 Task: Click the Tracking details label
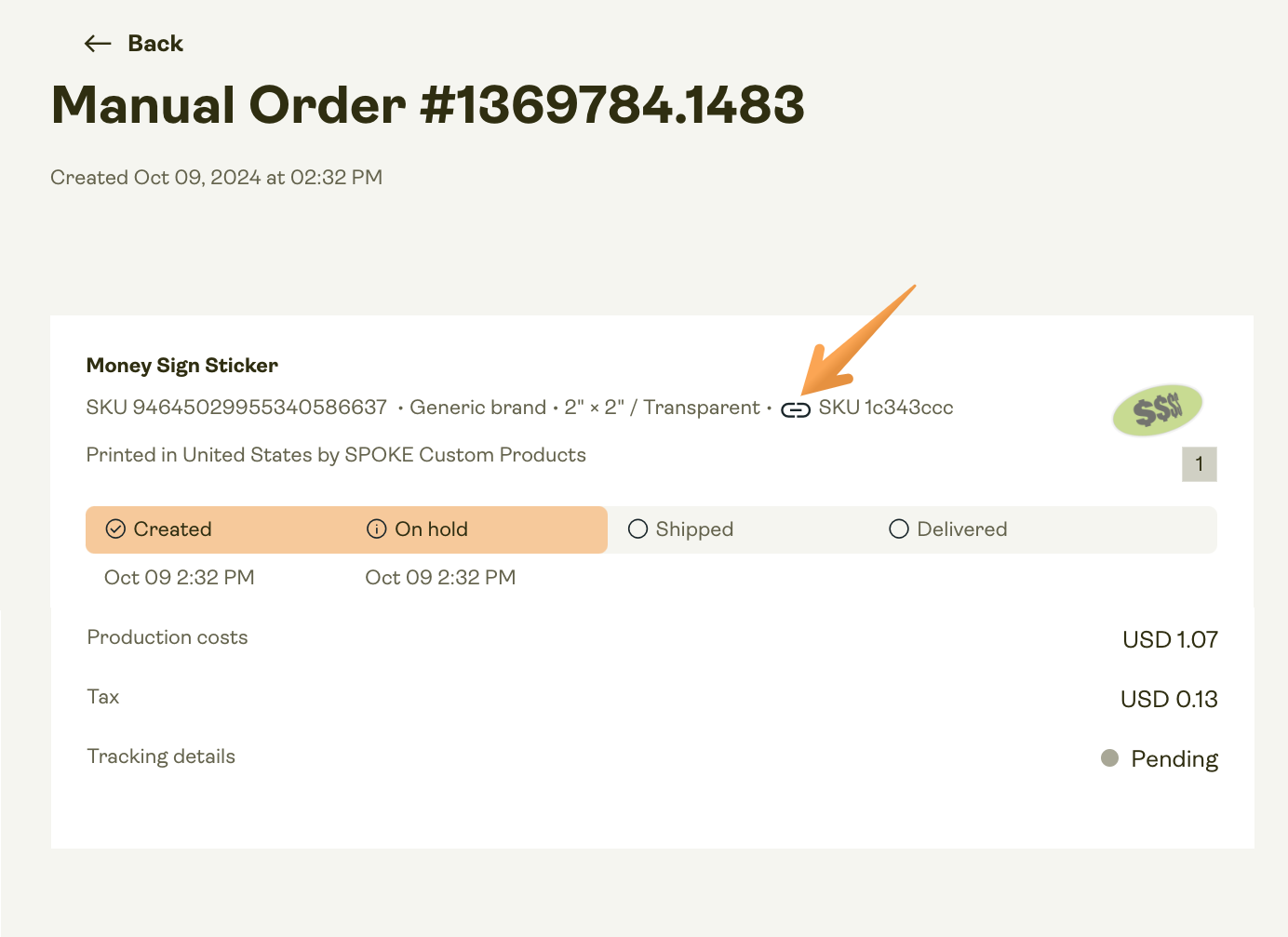click(160, 756)
